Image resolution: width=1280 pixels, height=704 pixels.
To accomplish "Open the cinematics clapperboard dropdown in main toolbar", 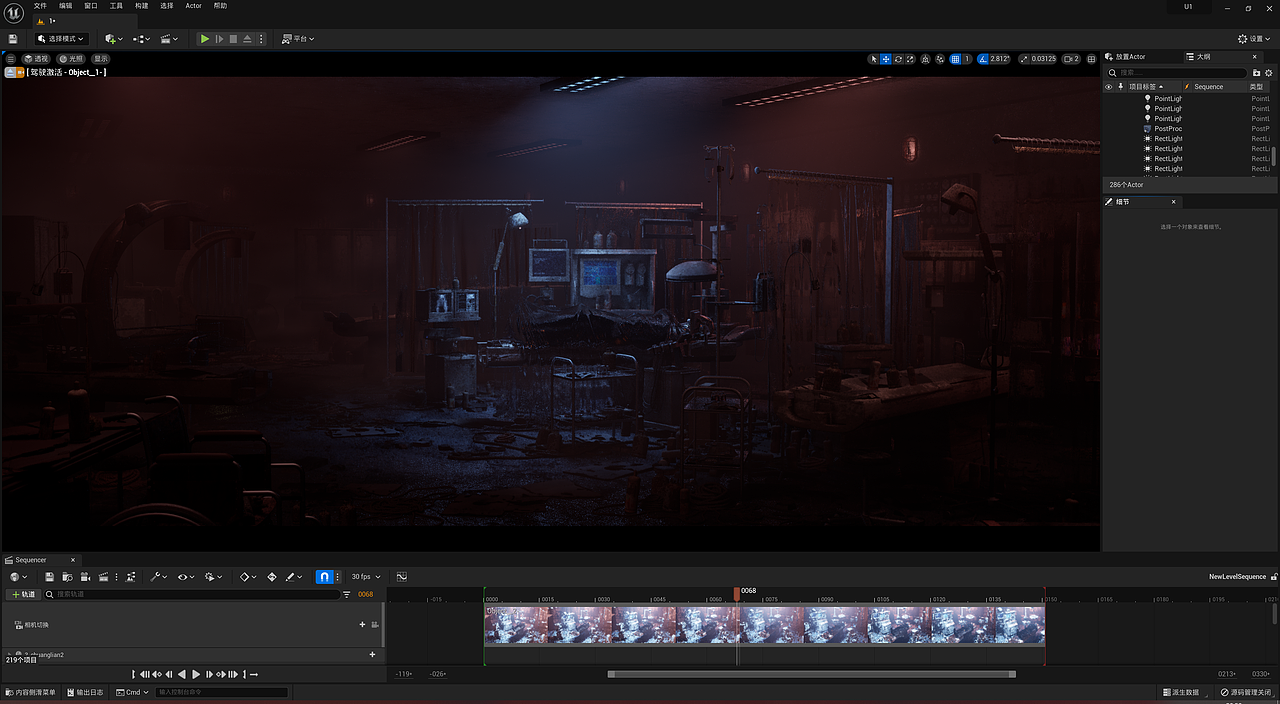I will [x=169, y=39].
